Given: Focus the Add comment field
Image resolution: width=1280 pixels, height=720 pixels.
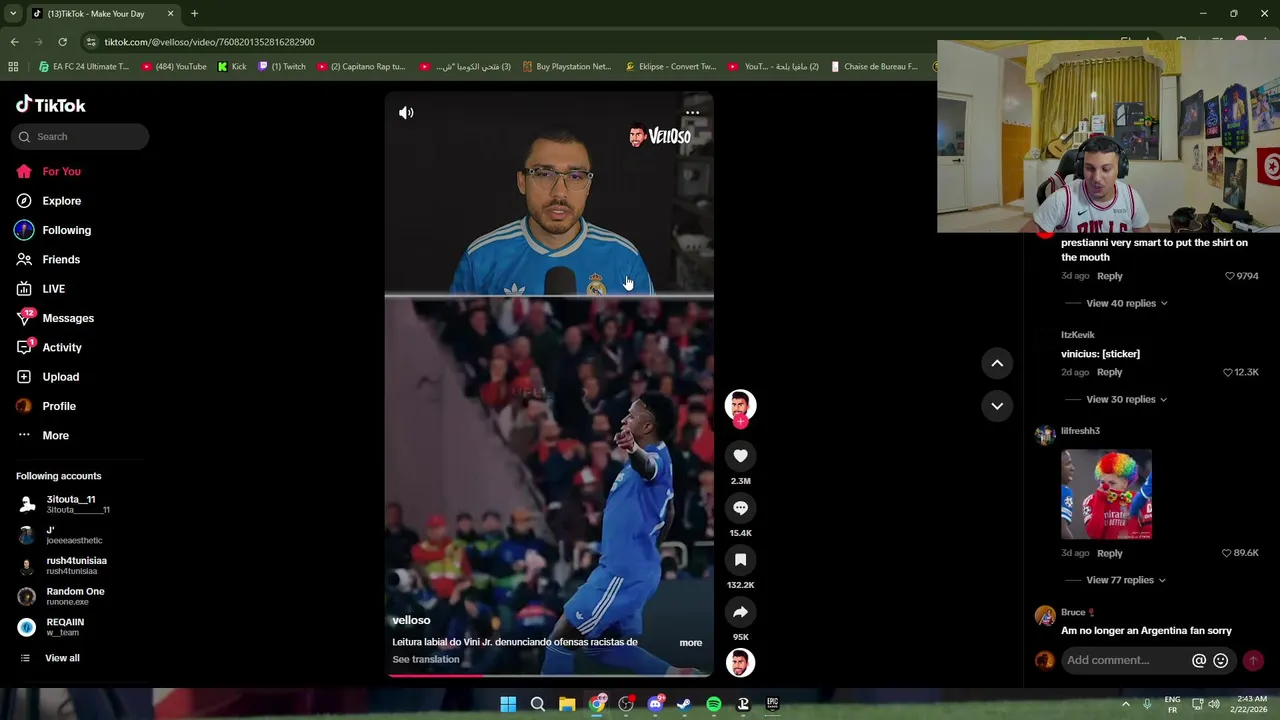Looking at the screenshot, I should (1126, 660).
